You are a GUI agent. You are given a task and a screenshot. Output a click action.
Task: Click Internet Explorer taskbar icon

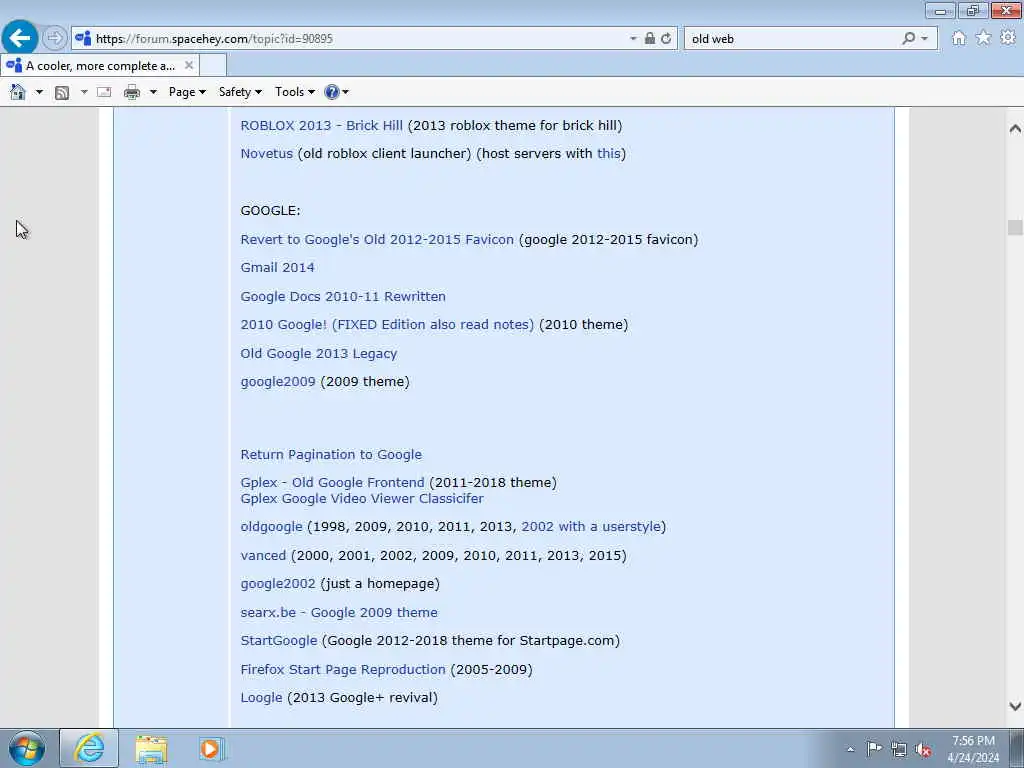pyautogui.click(x=89, y=748)
